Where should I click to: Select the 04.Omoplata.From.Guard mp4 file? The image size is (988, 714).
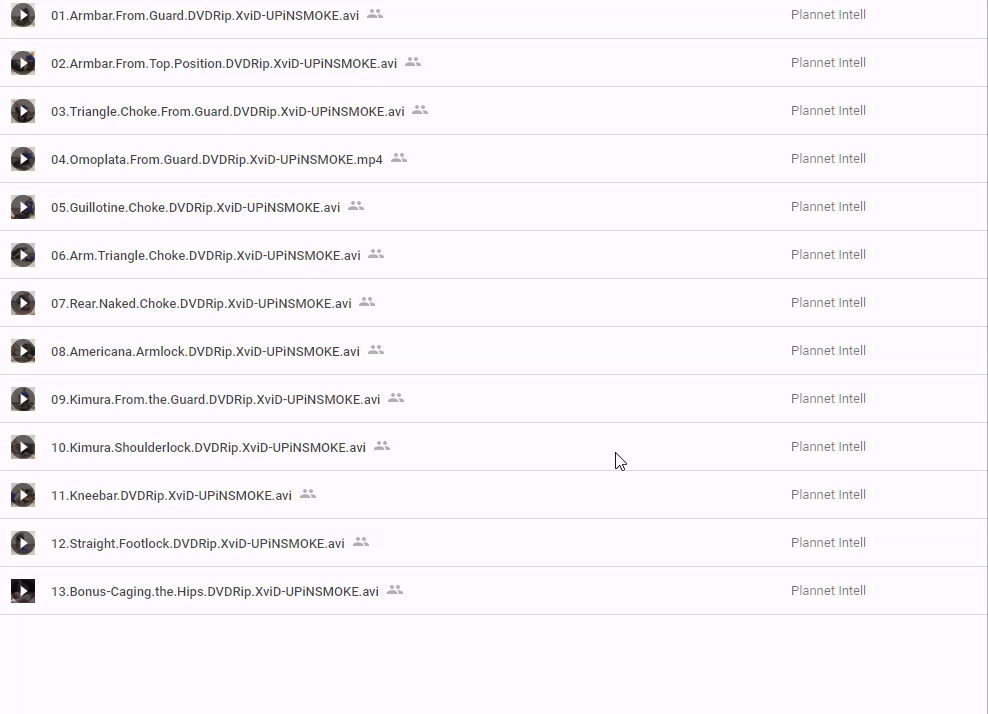click(216, 159)
